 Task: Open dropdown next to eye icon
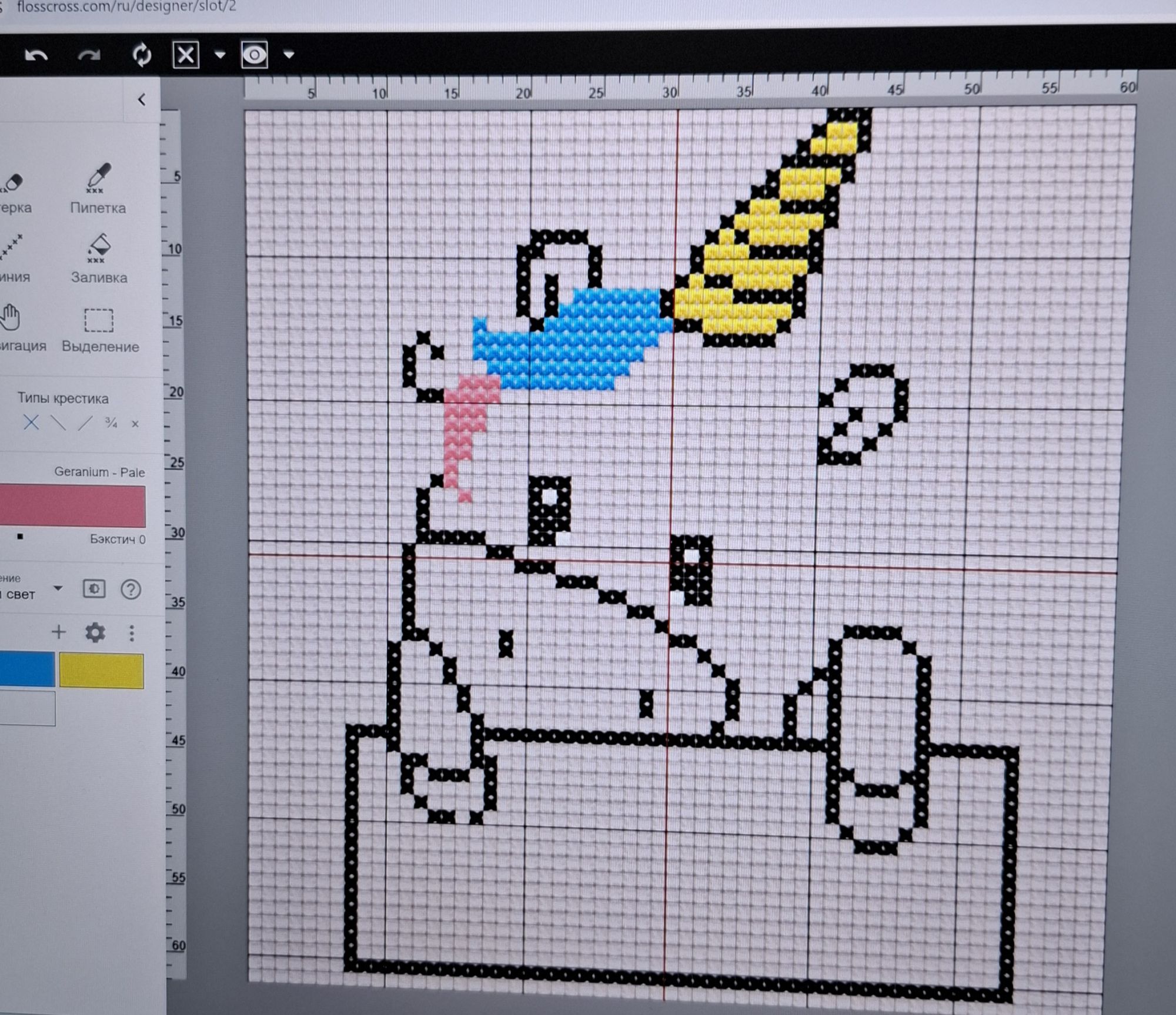click(x=289, y=55)
